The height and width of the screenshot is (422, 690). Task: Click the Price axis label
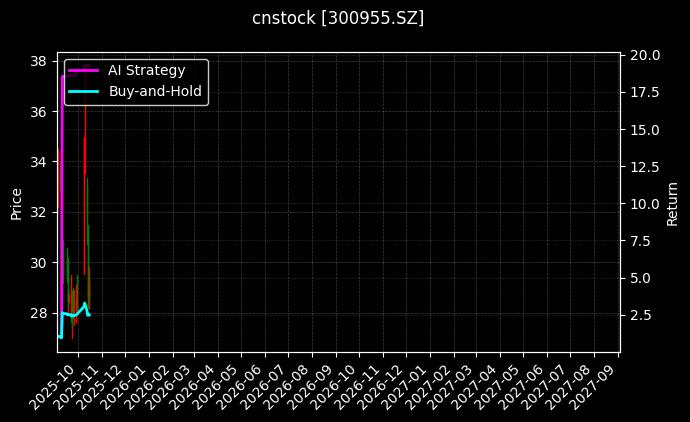16,203
